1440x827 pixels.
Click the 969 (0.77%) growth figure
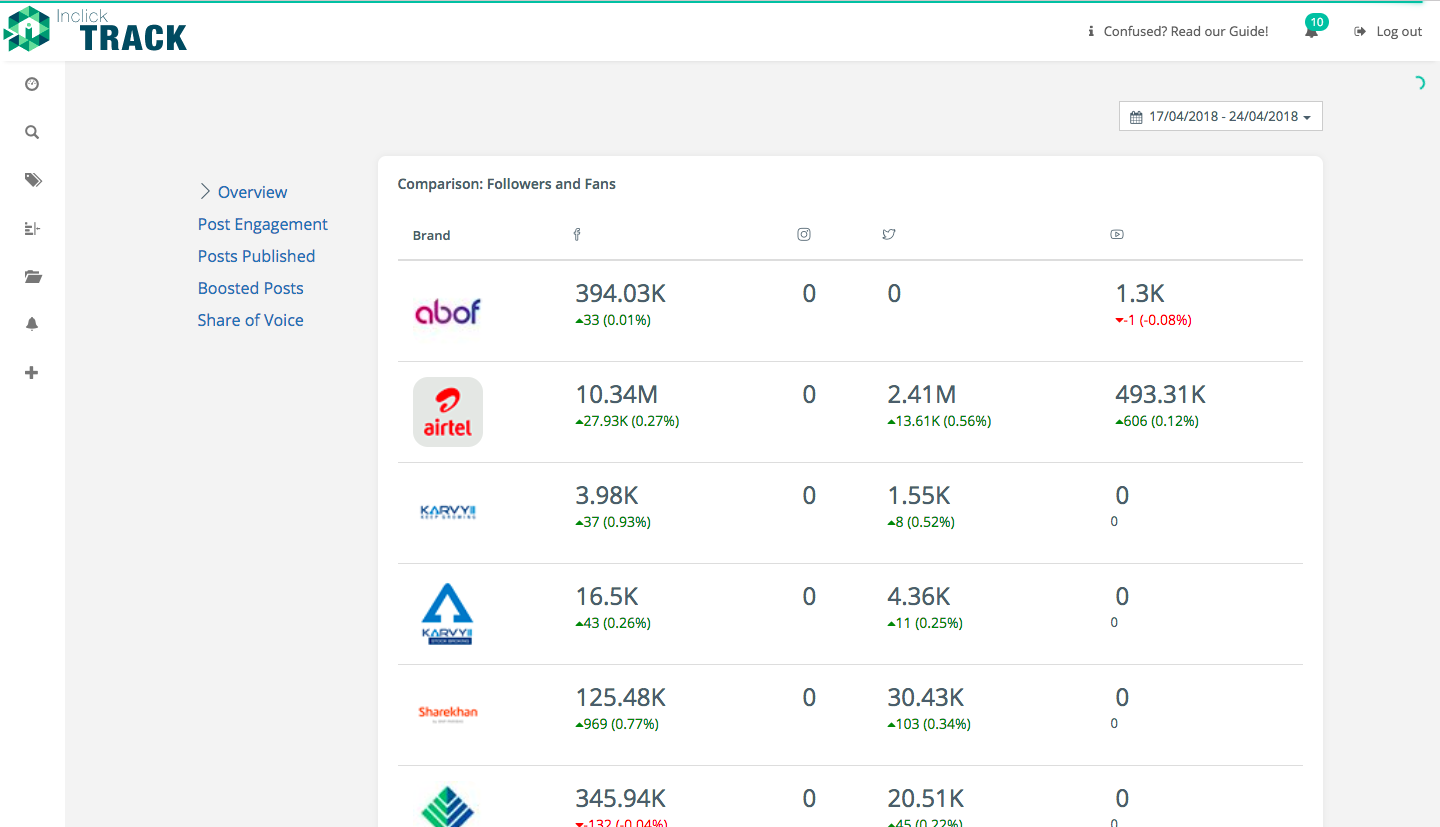pyautogui.click(x=618, y=724)
